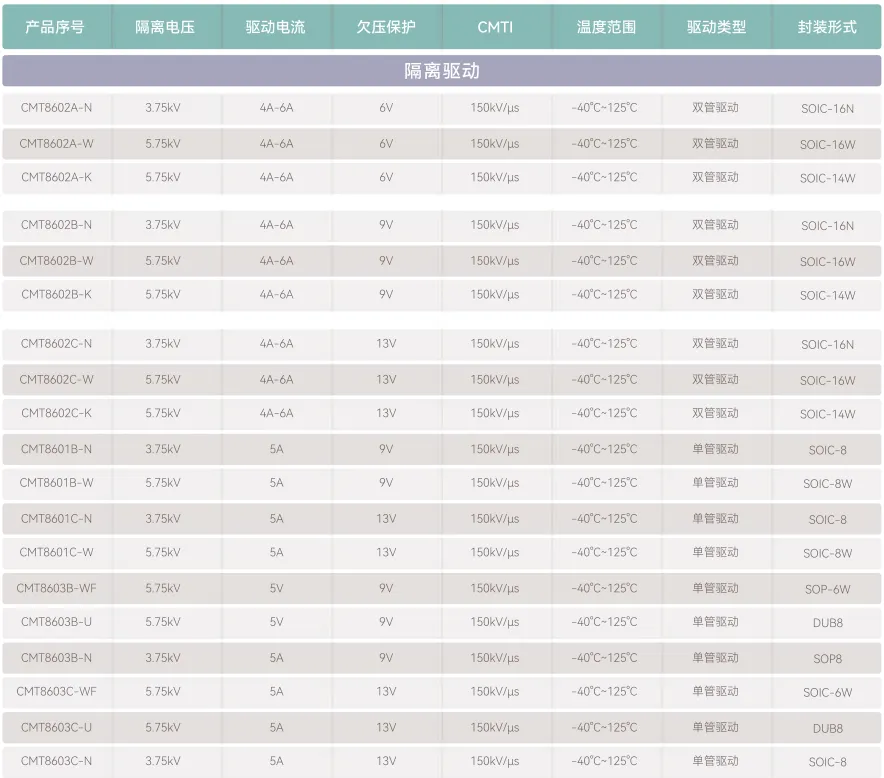Select product CMT8603C-U

pos(56,727)
